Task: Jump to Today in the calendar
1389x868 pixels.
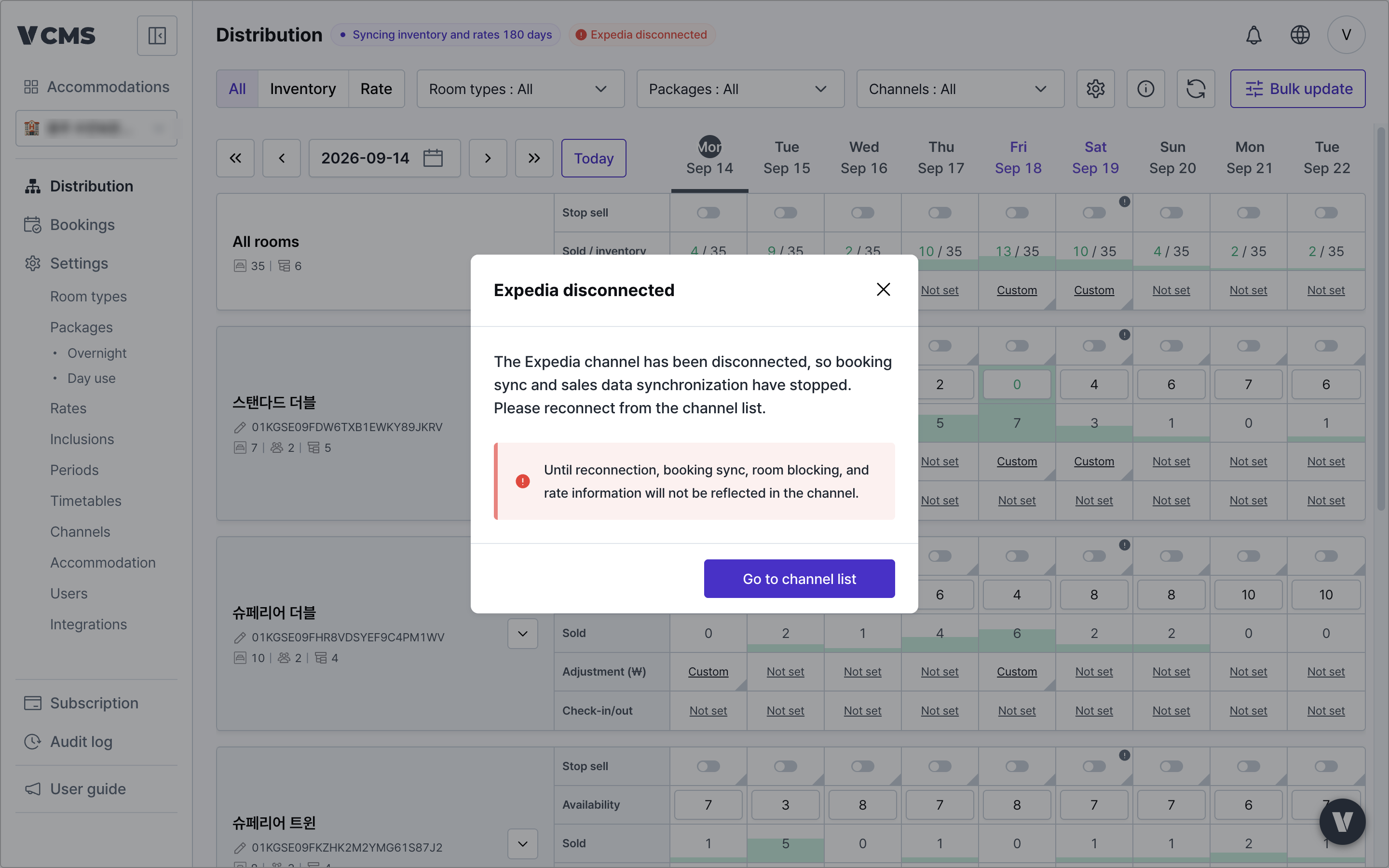Action: click(x=594, y=159)
